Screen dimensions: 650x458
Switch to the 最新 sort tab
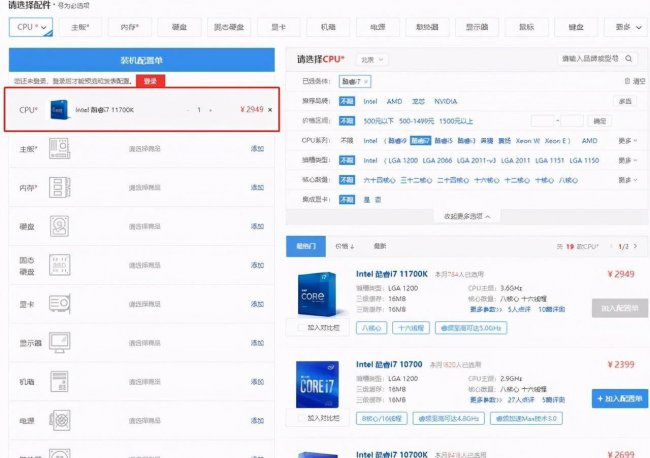coord(380,246)
